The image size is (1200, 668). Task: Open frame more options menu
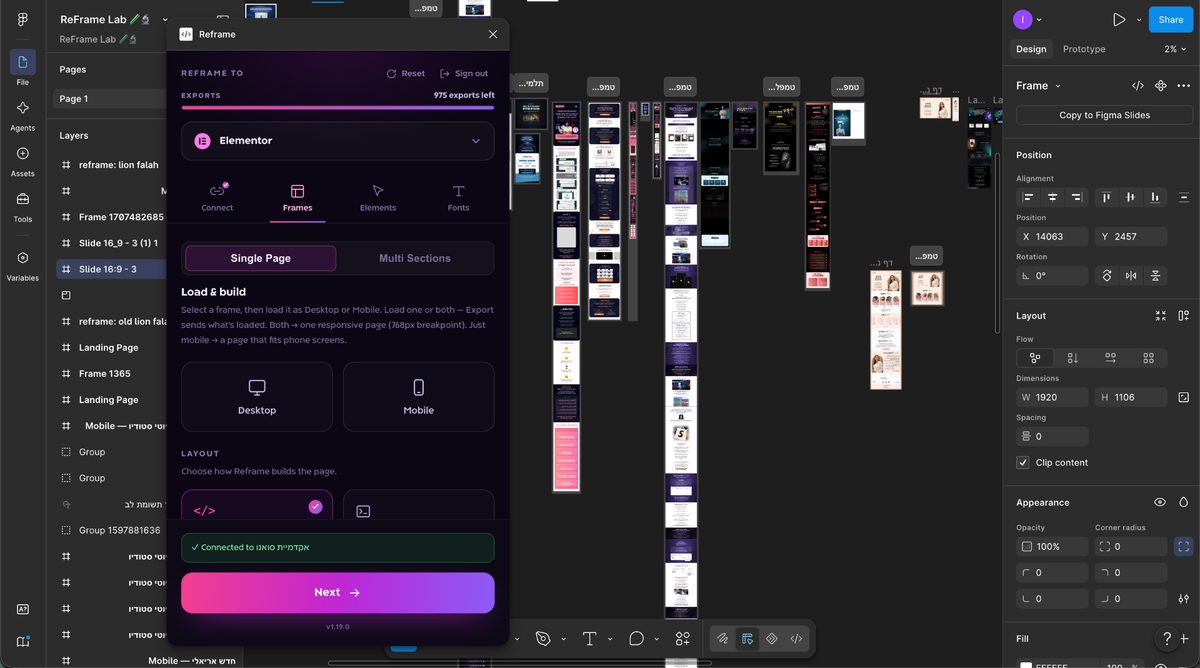(x=1184, y=86)
